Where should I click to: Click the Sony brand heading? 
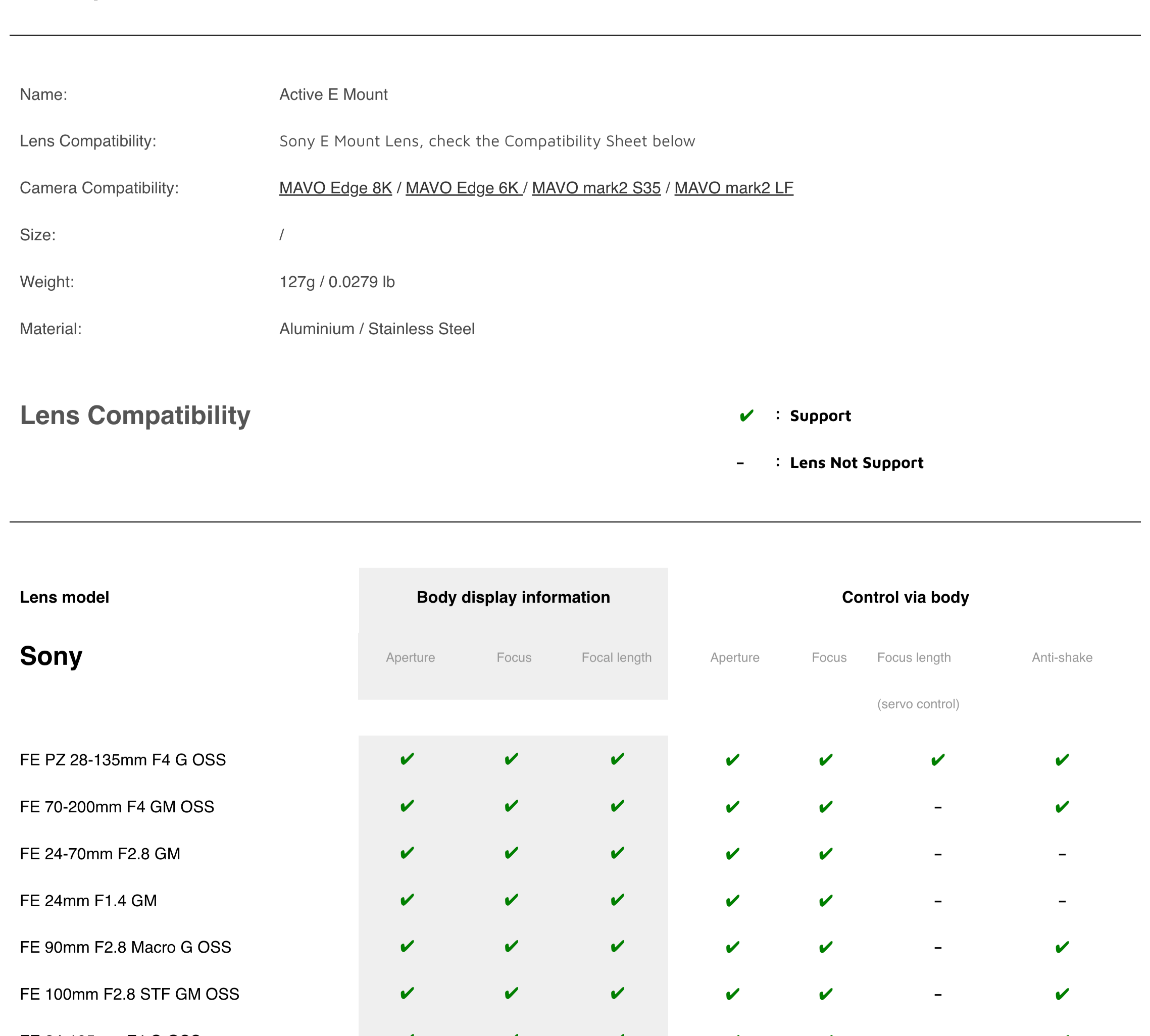(51, 656)
